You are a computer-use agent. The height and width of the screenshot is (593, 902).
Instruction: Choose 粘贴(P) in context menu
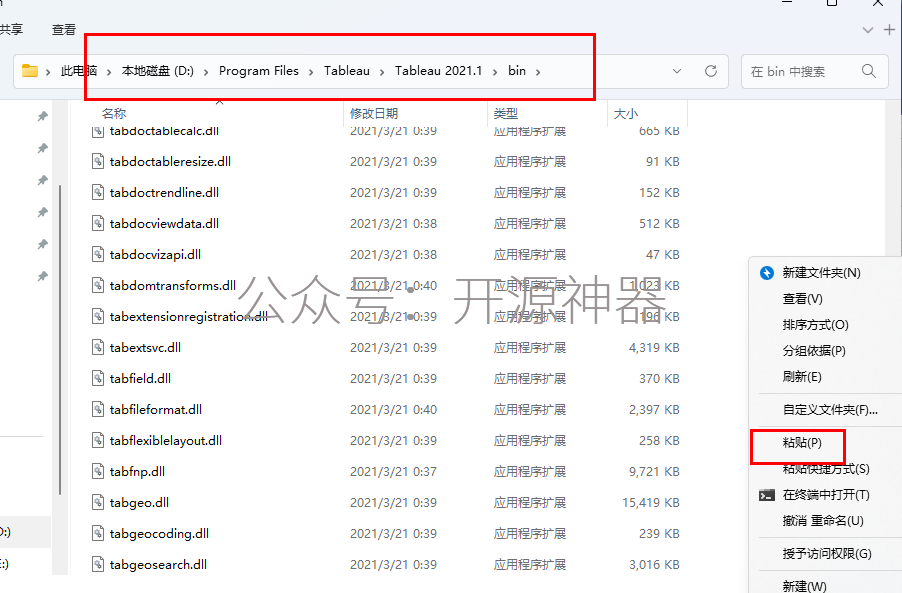click(802, 442)
